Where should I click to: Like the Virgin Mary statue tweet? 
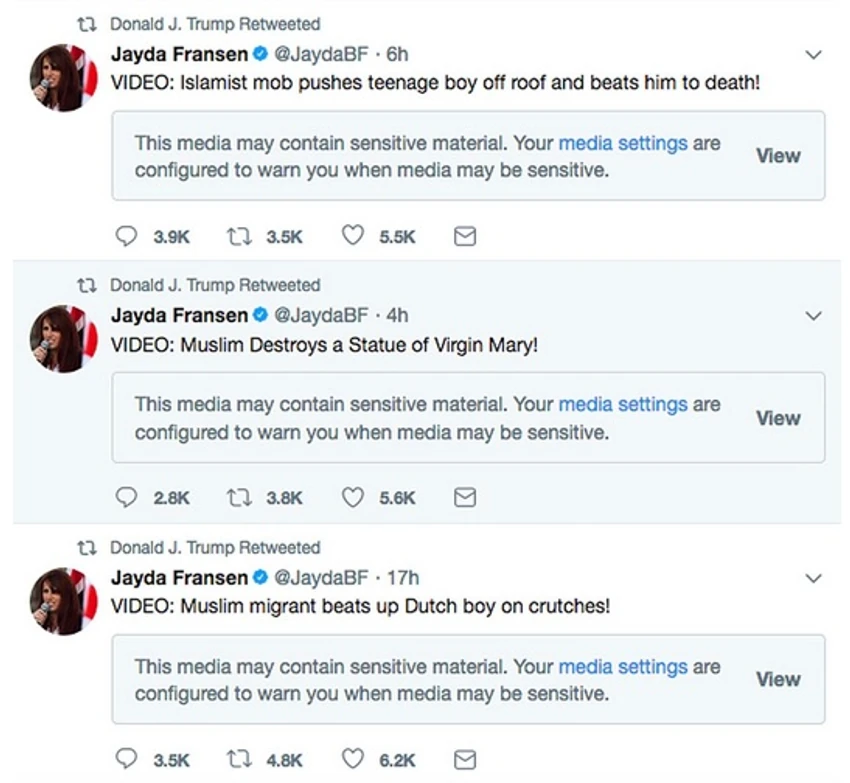pyautogui.click(x=352, y=497)
